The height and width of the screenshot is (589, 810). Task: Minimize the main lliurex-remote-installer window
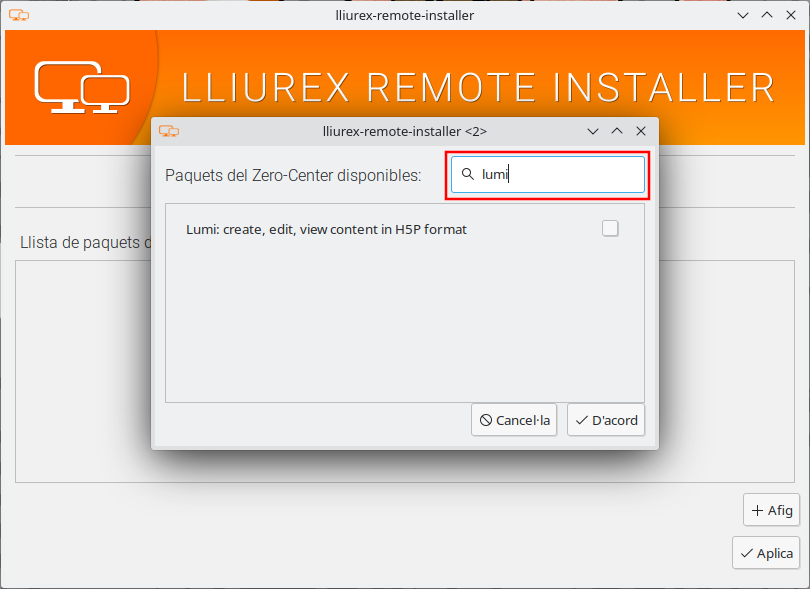click(x=743, y=16)
